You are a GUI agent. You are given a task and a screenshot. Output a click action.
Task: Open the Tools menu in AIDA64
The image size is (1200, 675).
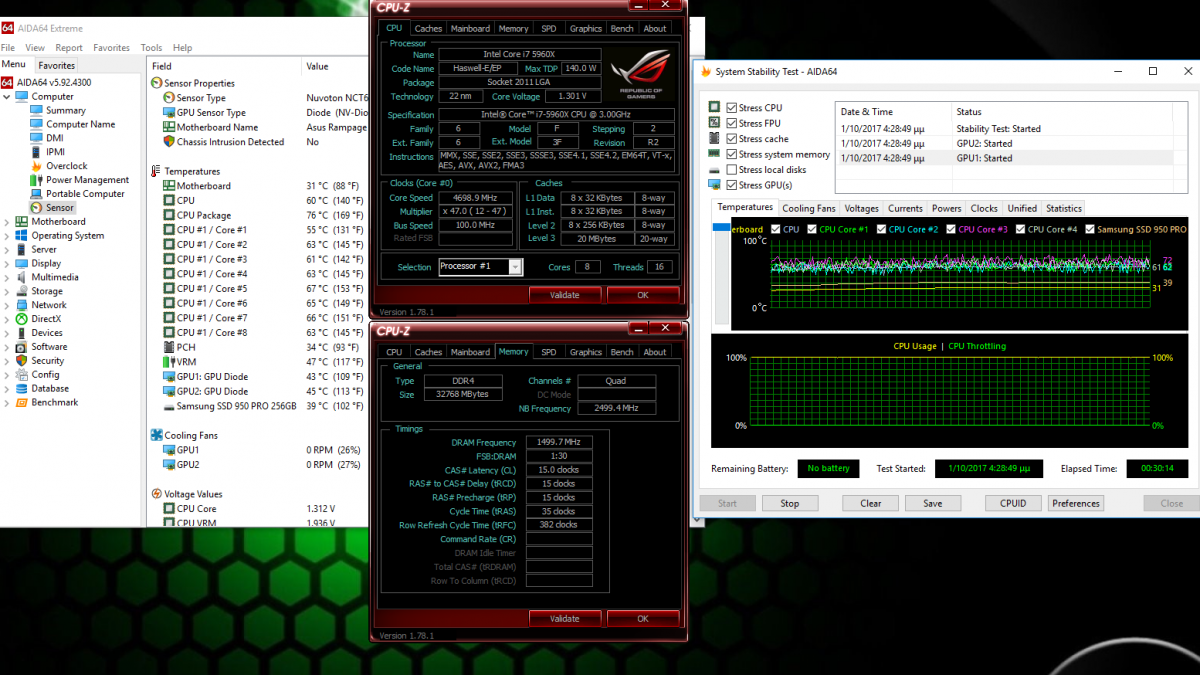(x=151, y=47)
